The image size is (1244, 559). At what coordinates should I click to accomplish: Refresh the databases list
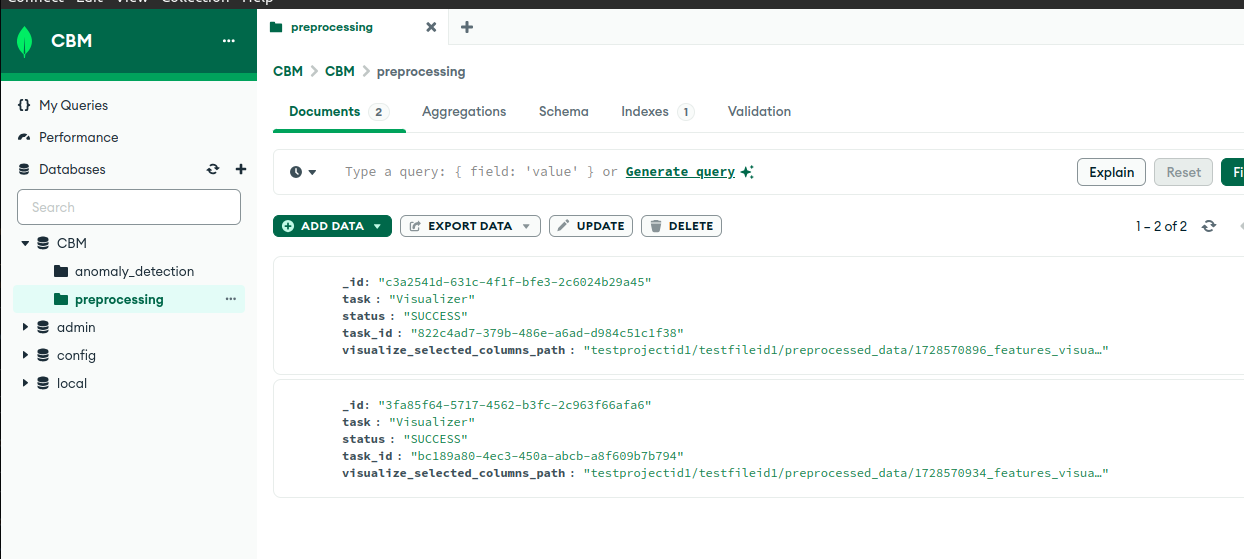(212, 170)
